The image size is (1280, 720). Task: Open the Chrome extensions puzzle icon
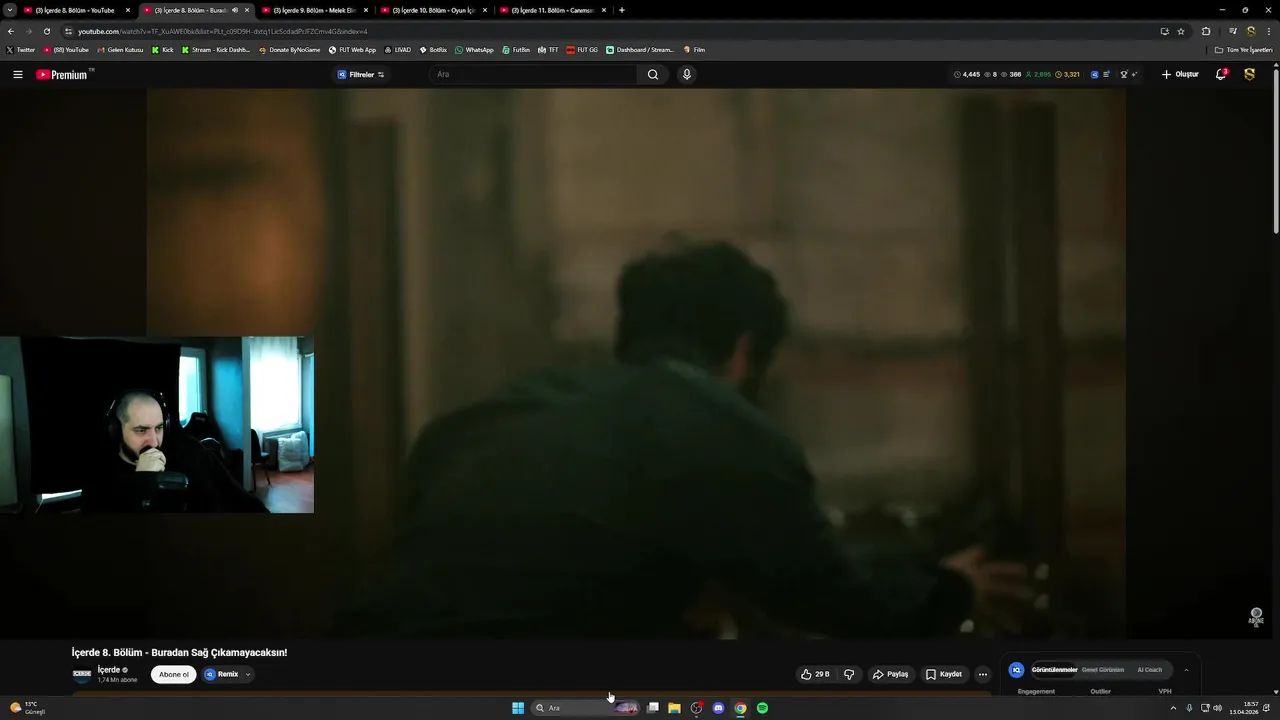1206,31
